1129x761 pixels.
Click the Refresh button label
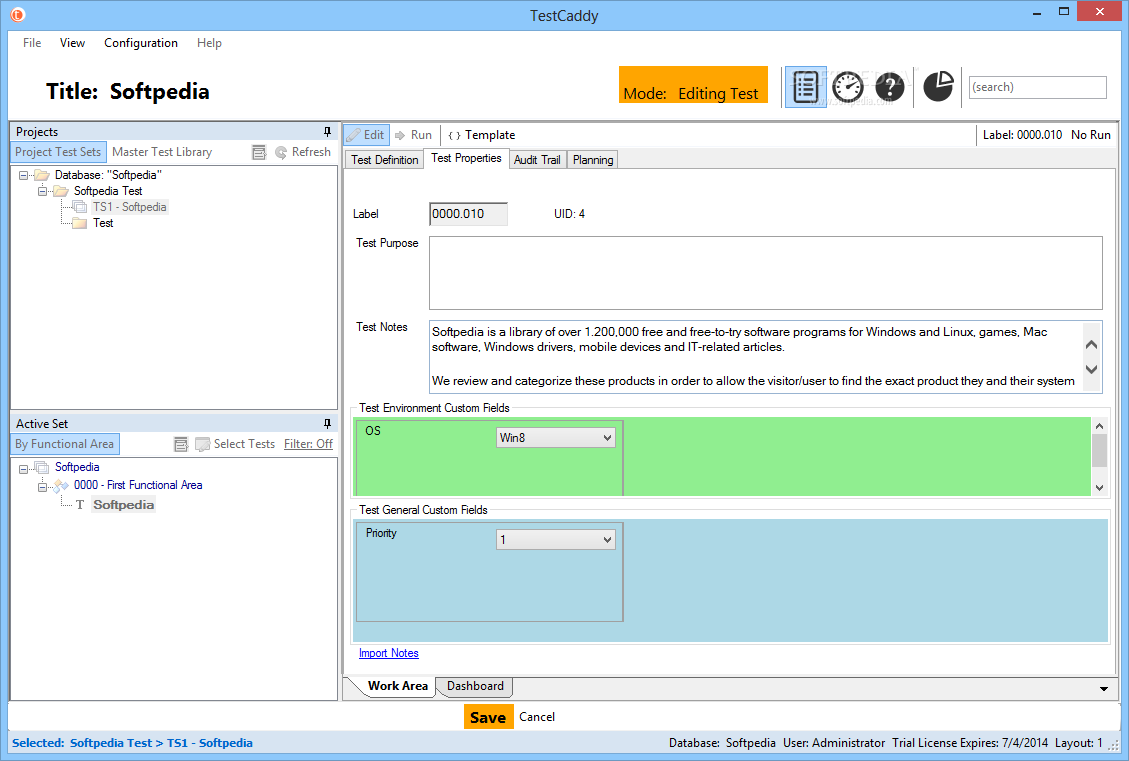(311, 152)
